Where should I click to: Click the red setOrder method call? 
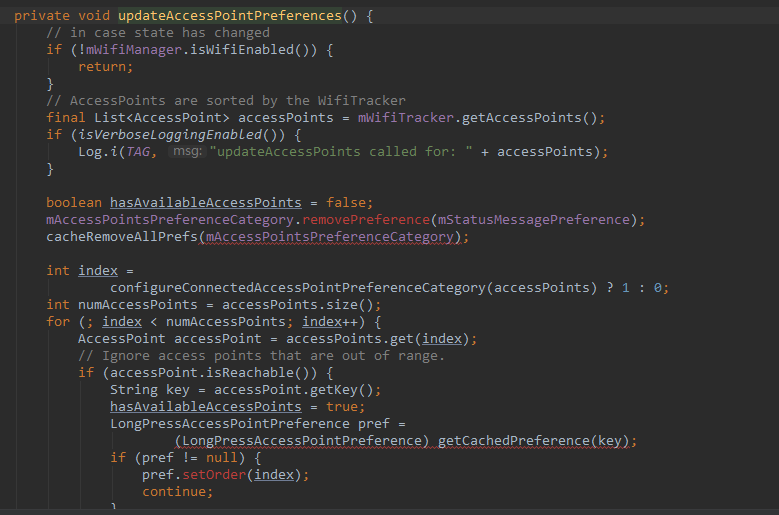214,475
